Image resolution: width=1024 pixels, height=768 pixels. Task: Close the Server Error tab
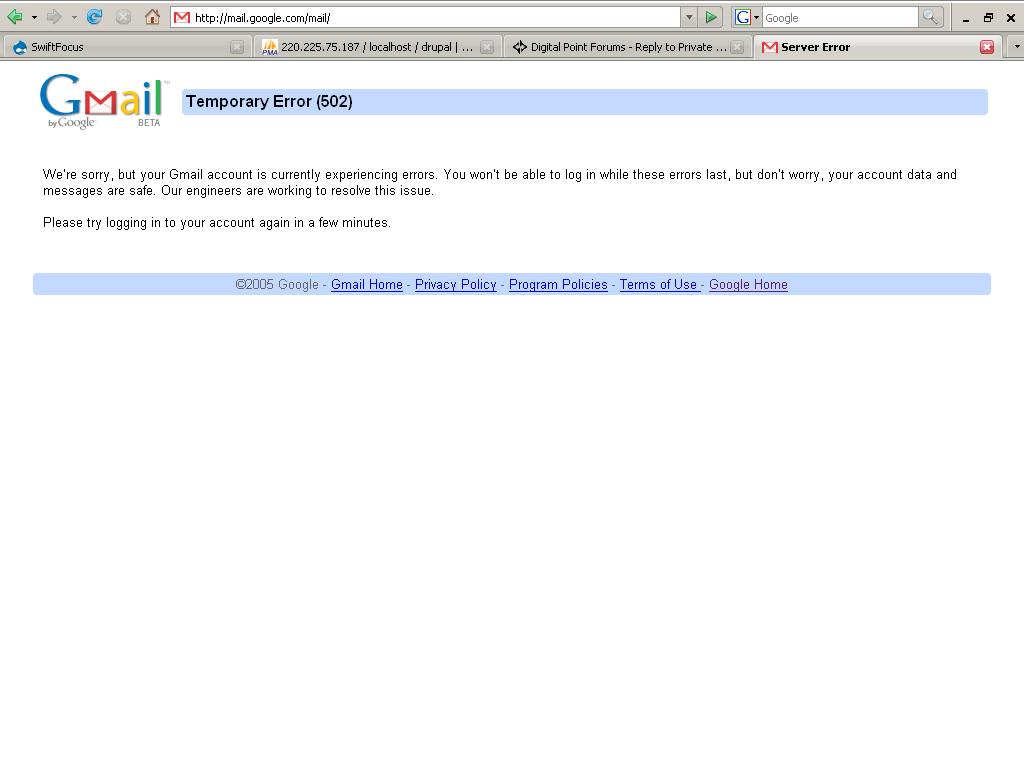(987, 47)
